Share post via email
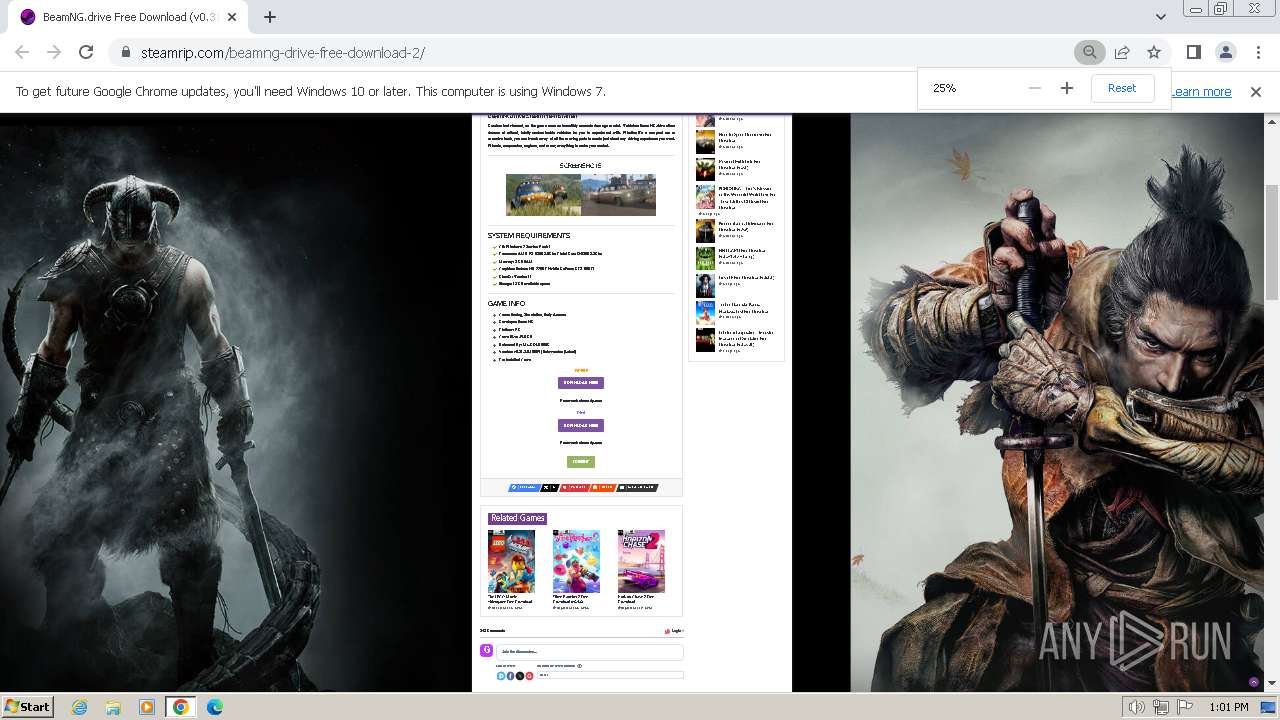Viewport: 1280px width, 720px height. [637, 488]
